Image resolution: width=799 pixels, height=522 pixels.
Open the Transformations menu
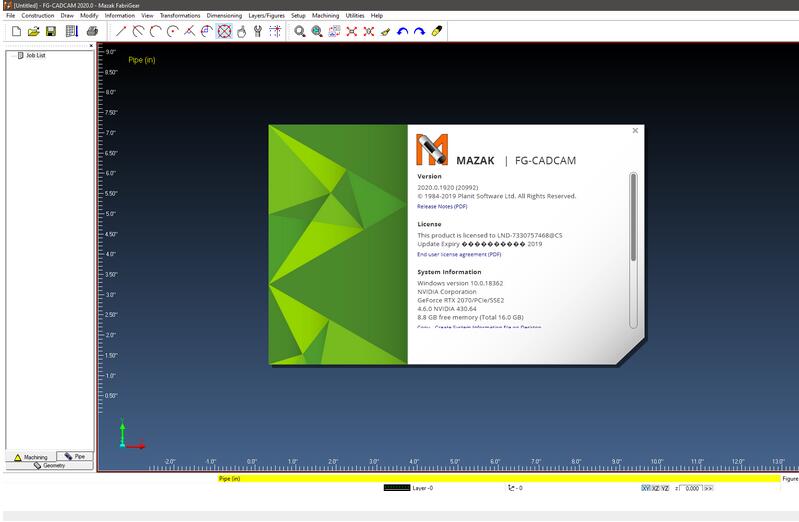pos(180,16)
